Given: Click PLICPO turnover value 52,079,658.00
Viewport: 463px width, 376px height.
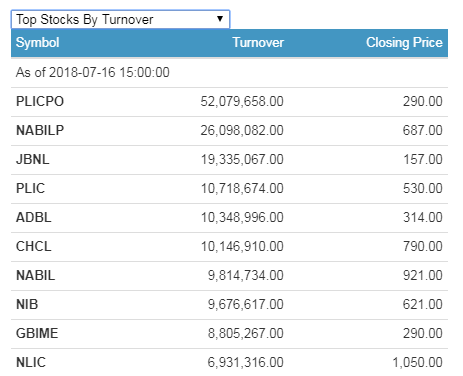Looking at the screenshot, I should click(242, 101).
